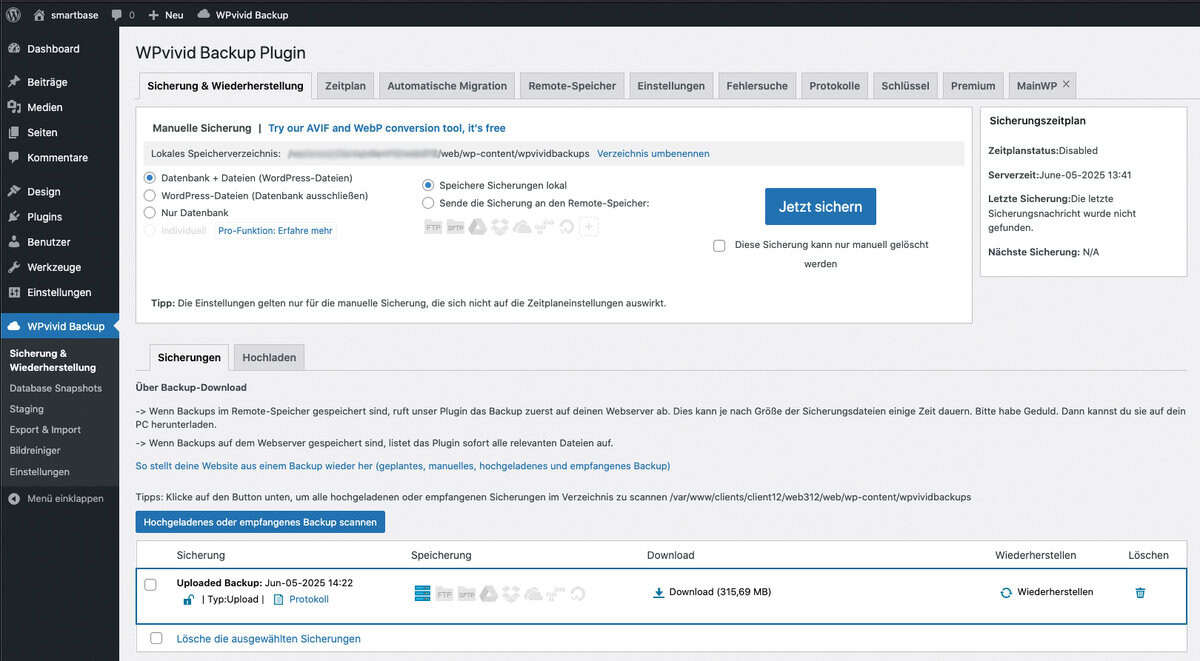Viewport: 1200px width, 661px height.
Task: Open Werkzeuge in the sidebar
Action: pyautogui.click(x=54, y=267)
